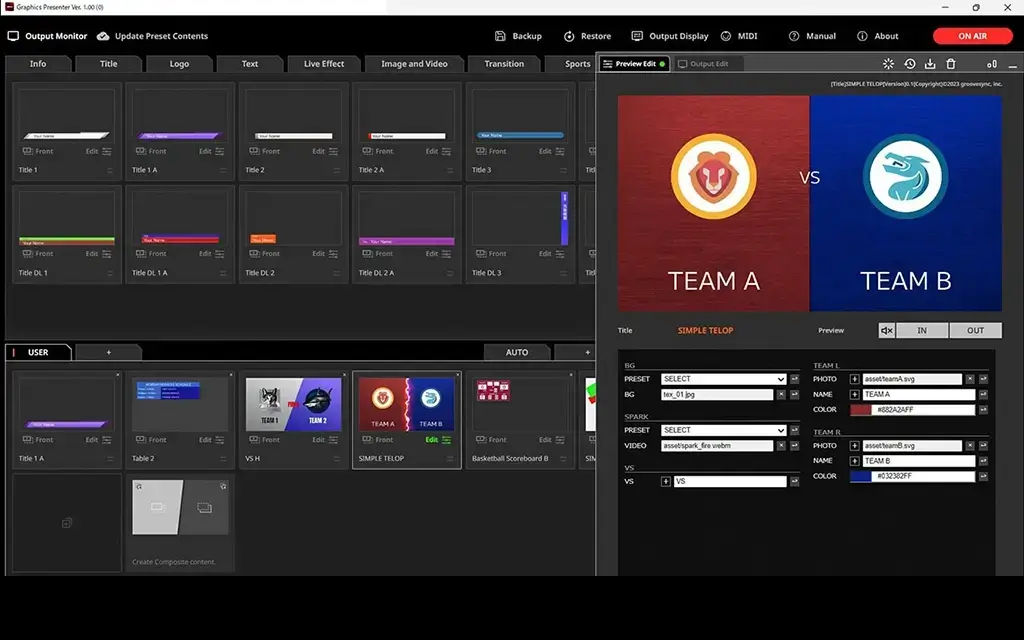Click TEAM L red color swatch
This screenshot has width=1024, height=640.
click(x=860, y=410)
